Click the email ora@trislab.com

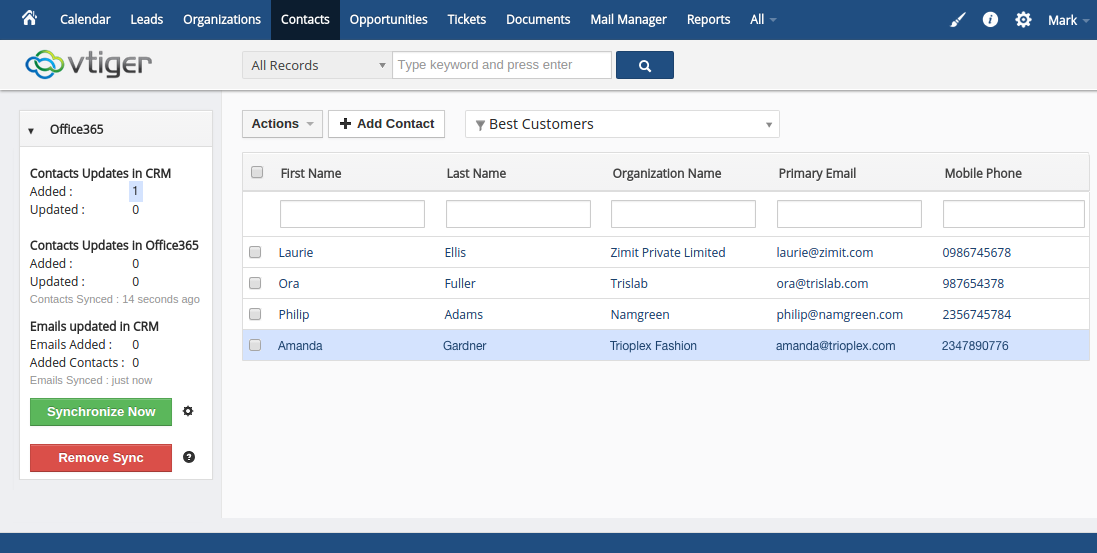[x=822, y=284]
